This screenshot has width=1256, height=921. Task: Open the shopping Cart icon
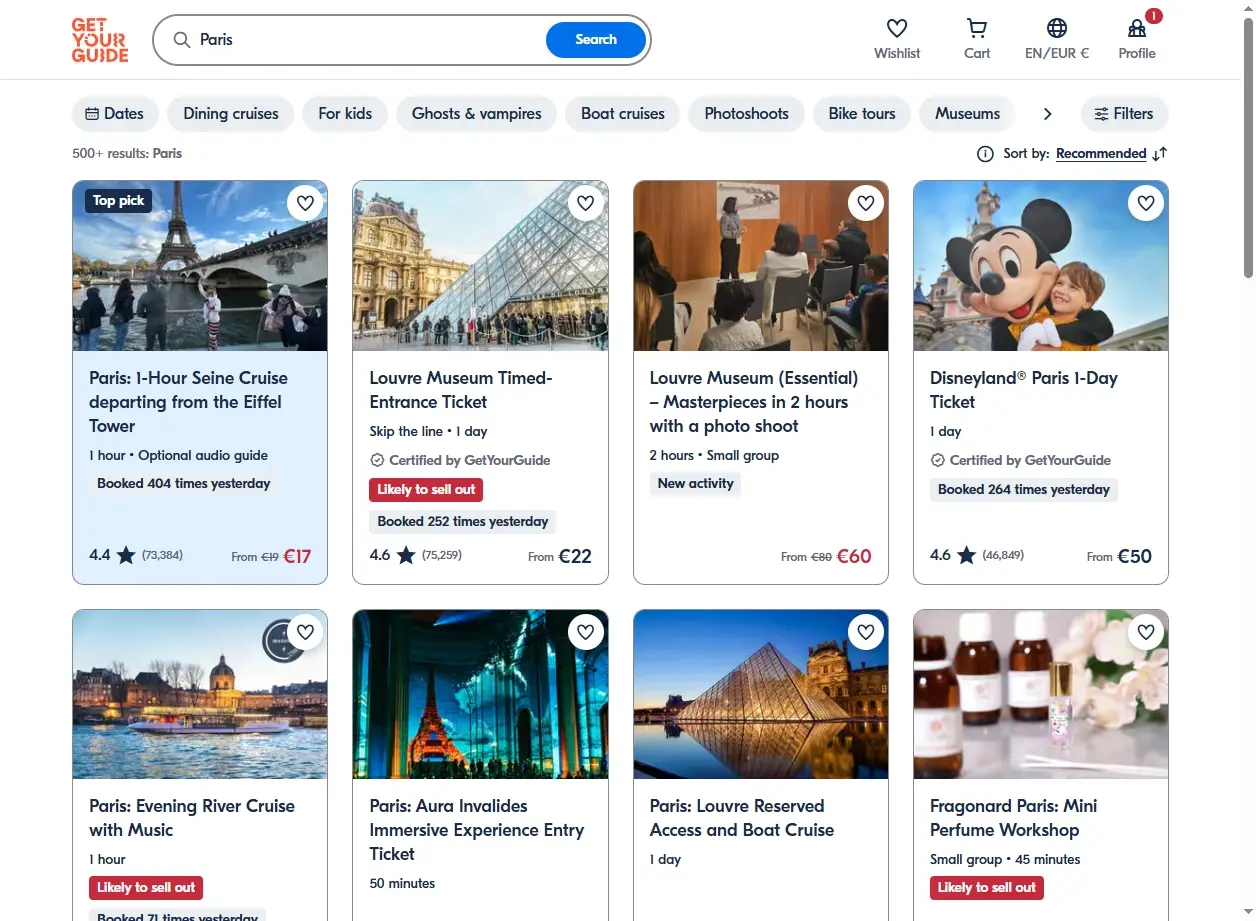pyautogui.click(x=977, y=28)
